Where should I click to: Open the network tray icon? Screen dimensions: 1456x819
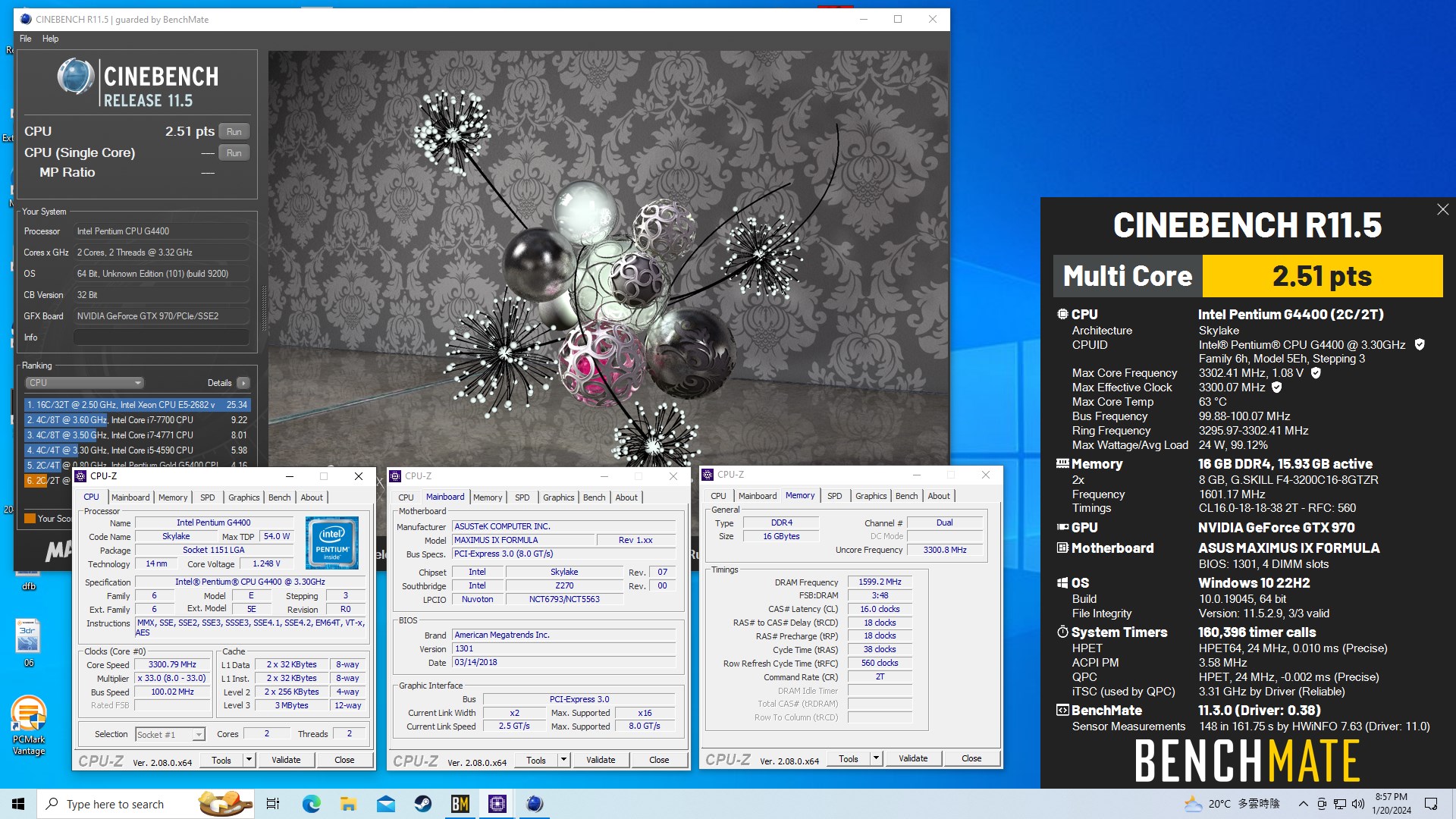(1339, 804)
